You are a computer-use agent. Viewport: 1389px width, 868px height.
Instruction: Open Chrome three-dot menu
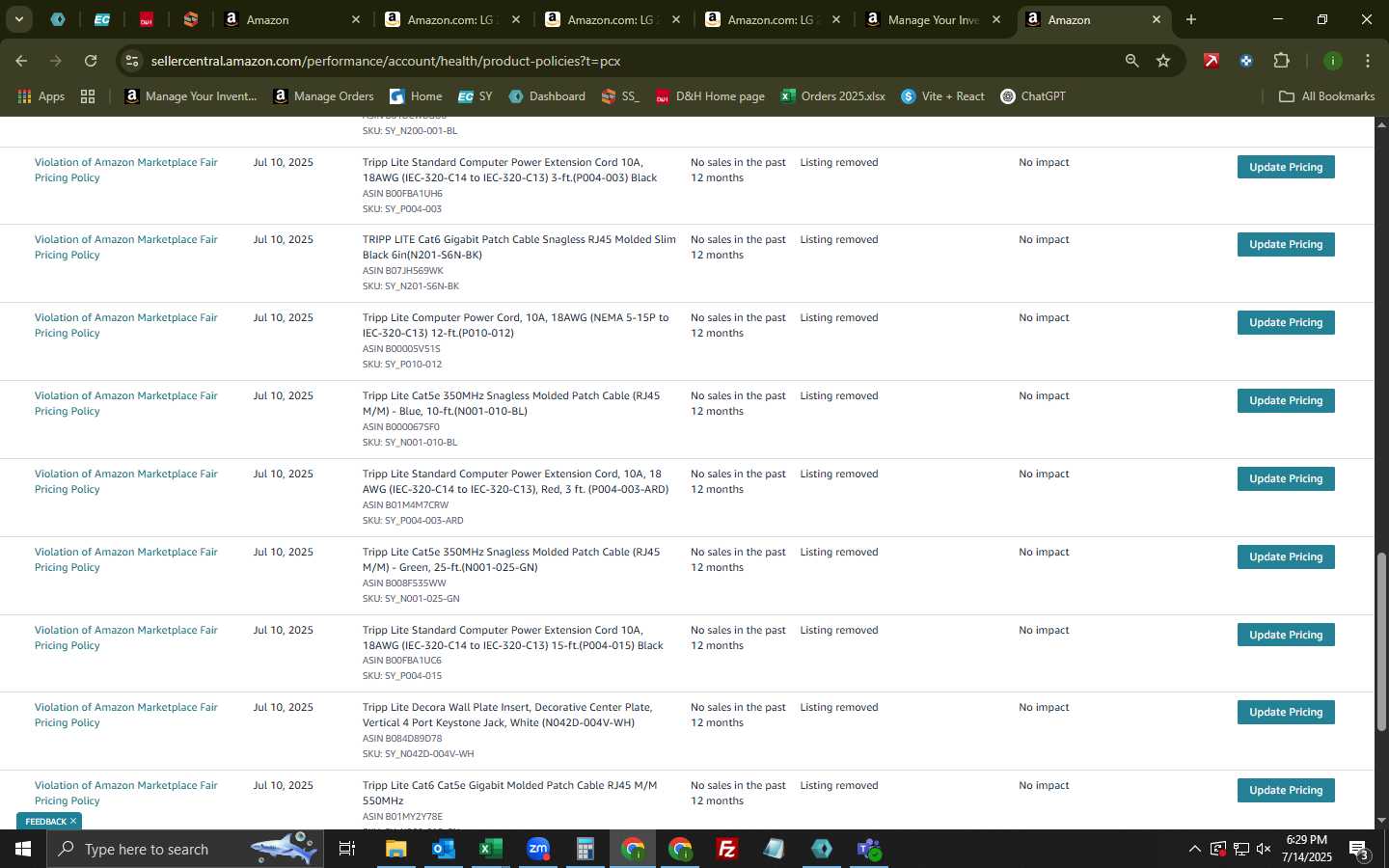[1367, 61]
